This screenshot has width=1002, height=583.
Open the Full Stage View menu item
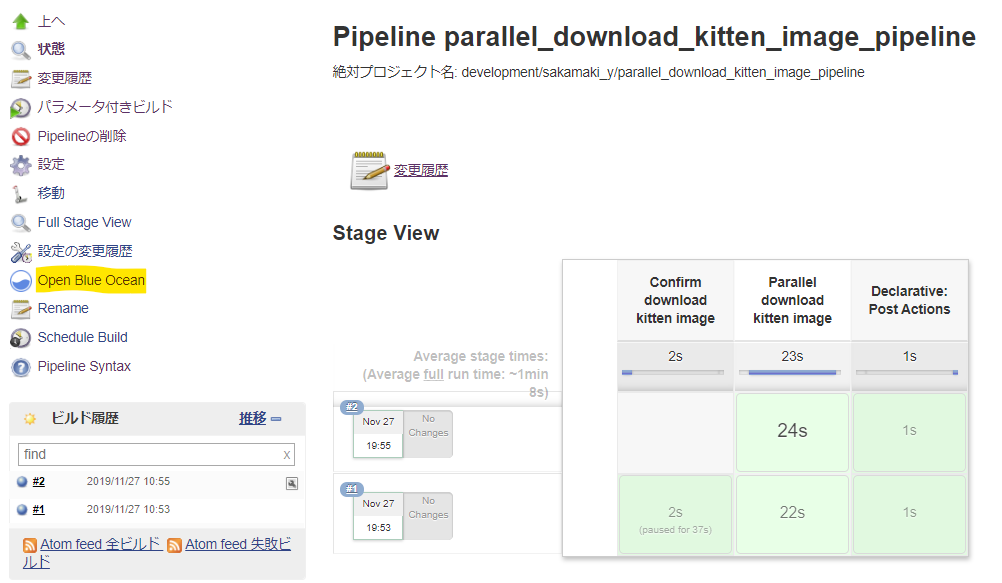tap(84, 223)
